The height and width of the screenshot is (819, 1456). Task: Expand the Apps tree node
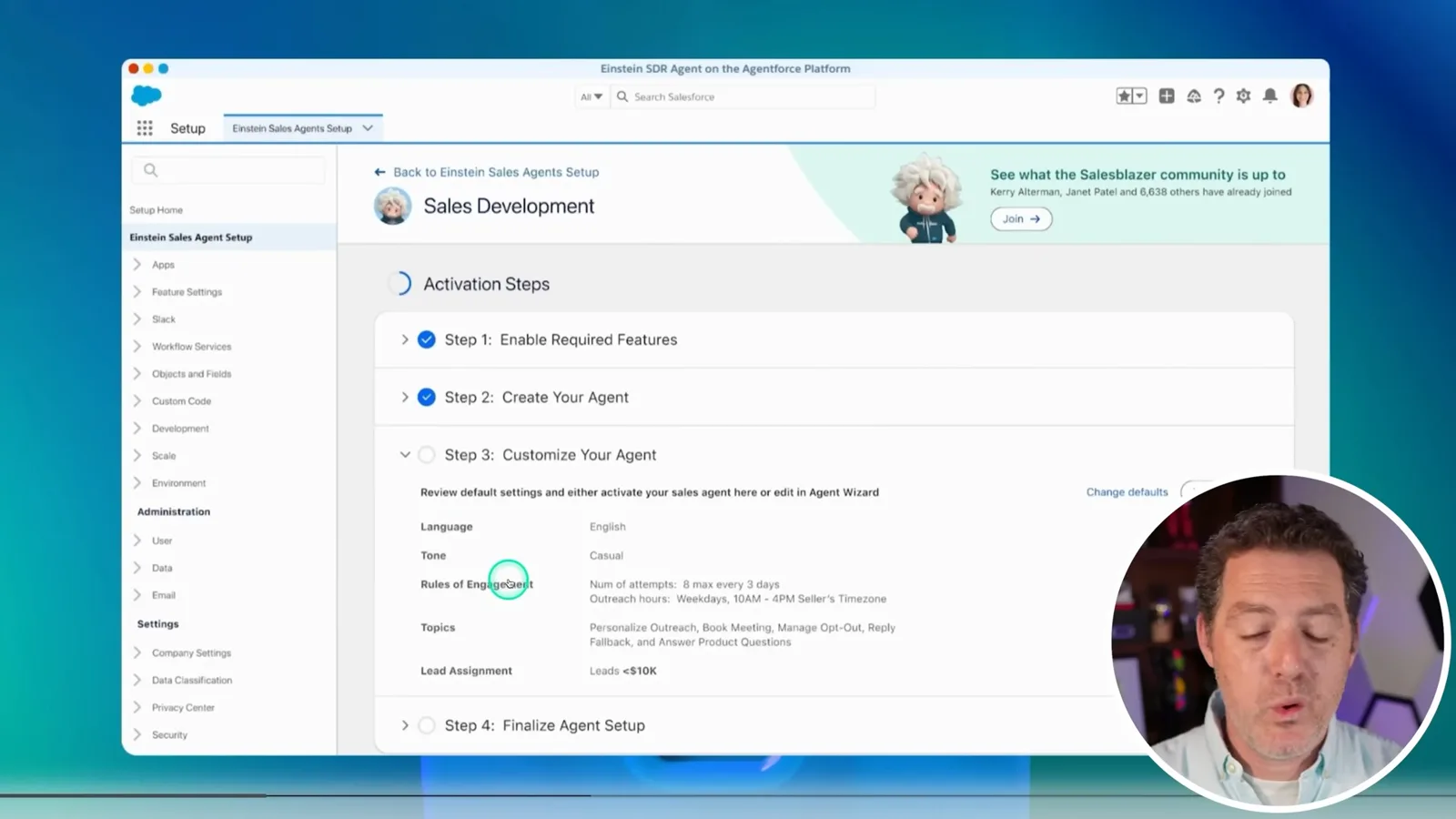(x=137, y=265)
